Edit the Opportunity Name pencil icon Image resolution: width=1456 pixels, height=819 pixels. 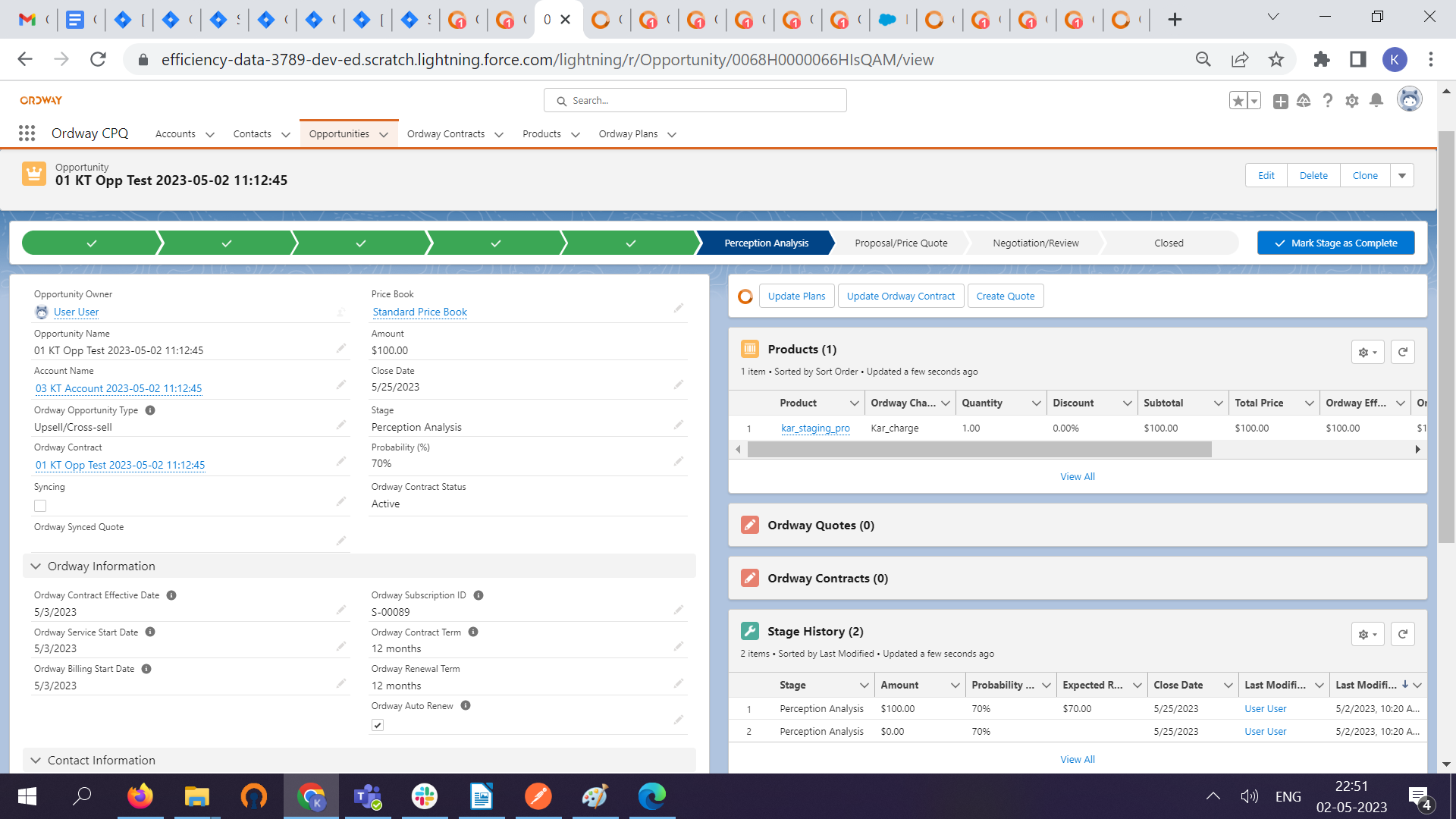pos(341,349)
